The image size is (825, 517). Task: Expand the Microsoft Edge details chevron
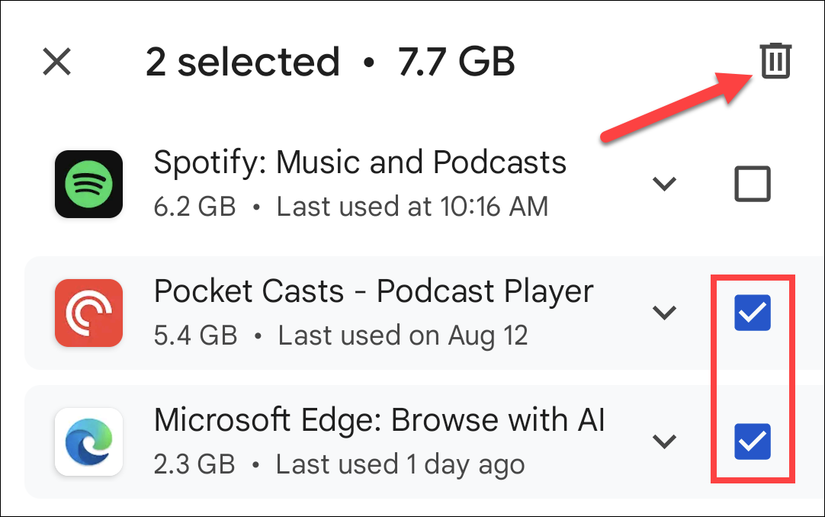[664, 441]
